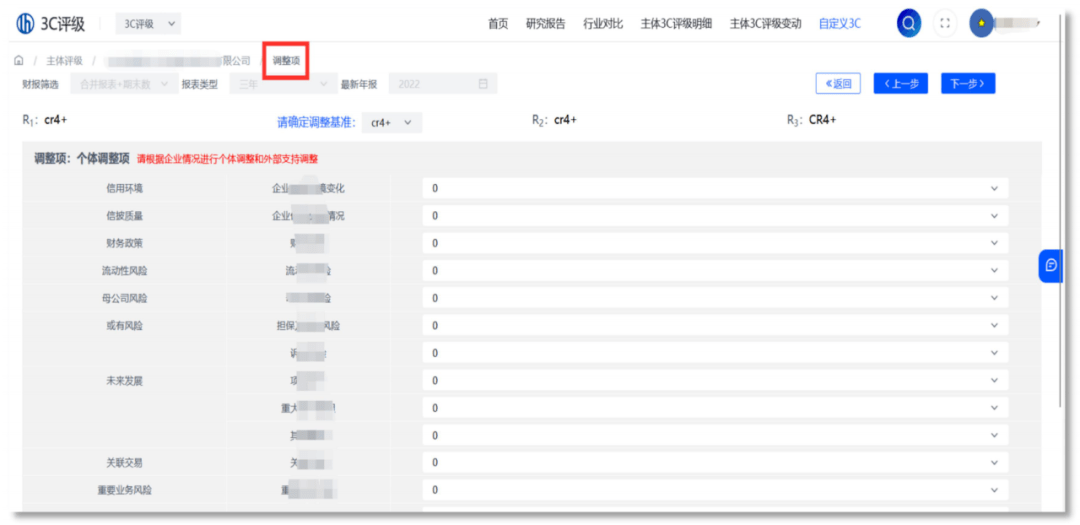This screenshot has height=525, width=1080.
Task: Click the 下一步 button
Action: tap(968, 84)
